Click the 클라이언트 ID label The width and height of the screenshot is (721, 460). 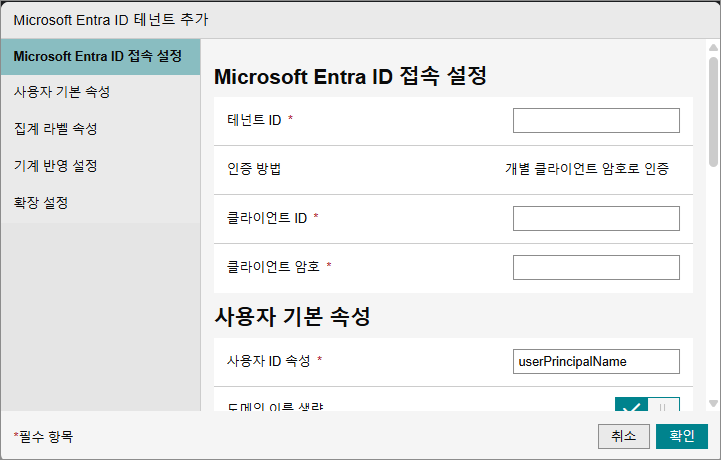click(x=267, y=218)
